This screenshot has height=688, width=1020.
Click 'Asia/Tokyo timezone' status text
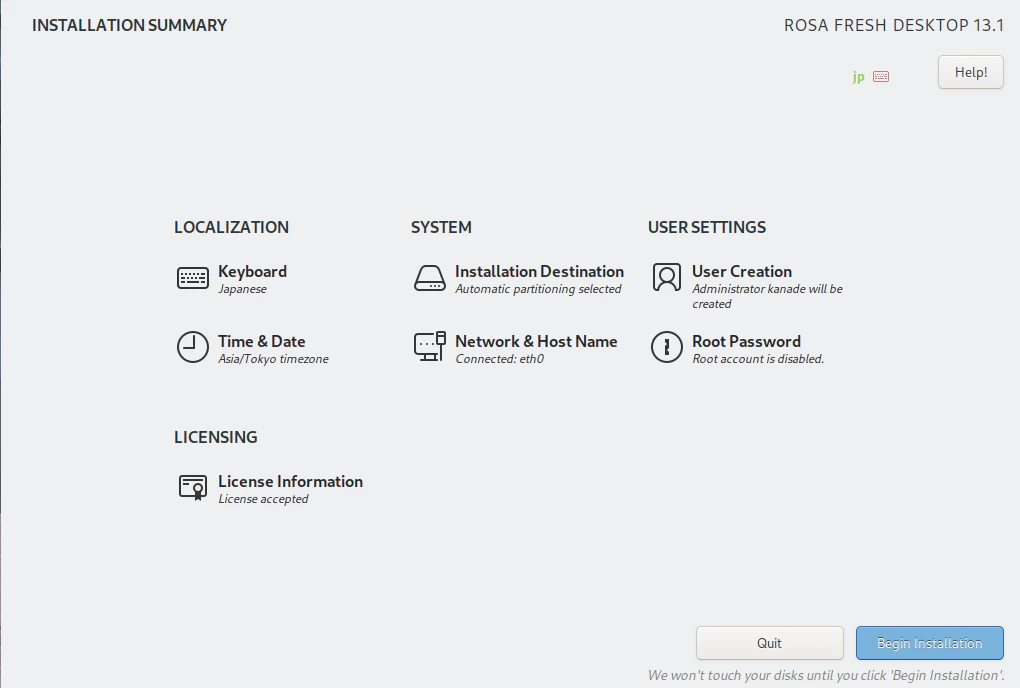pyautogui.click(x=273, y=359)
